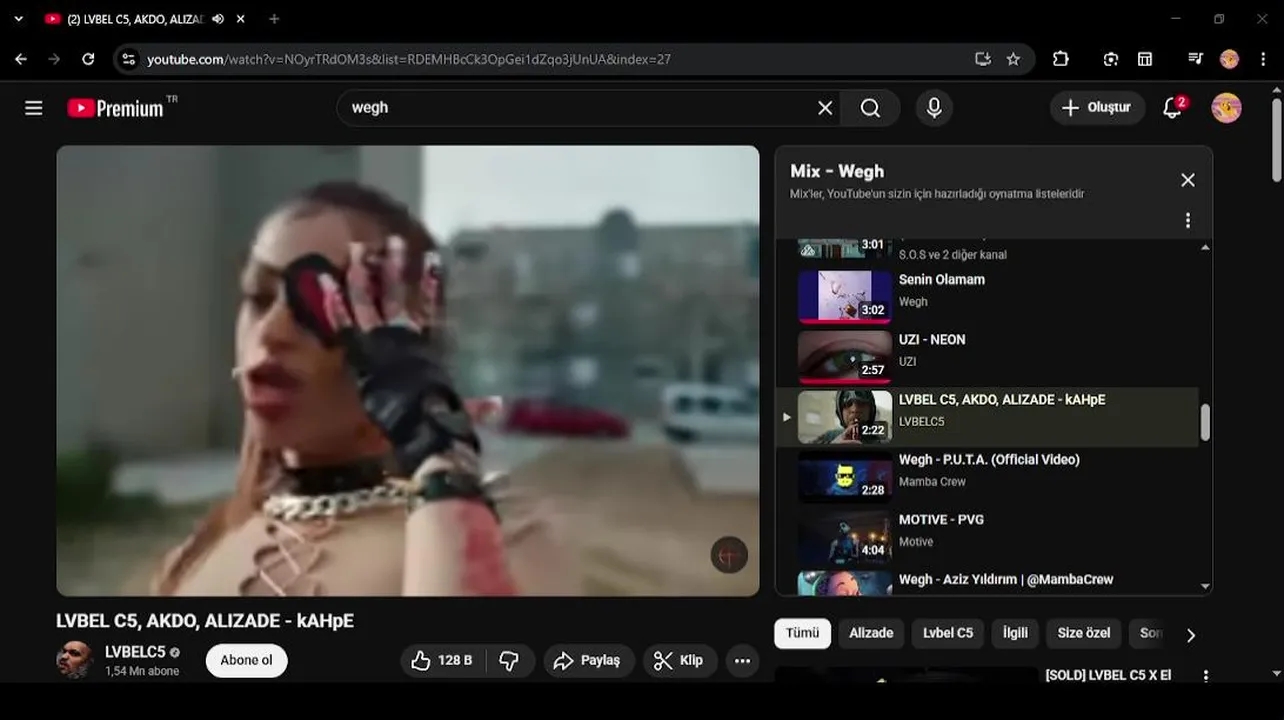Install app icon in address bar
The width and height of the screenshot is (1284, 720).
coord(982,59)
